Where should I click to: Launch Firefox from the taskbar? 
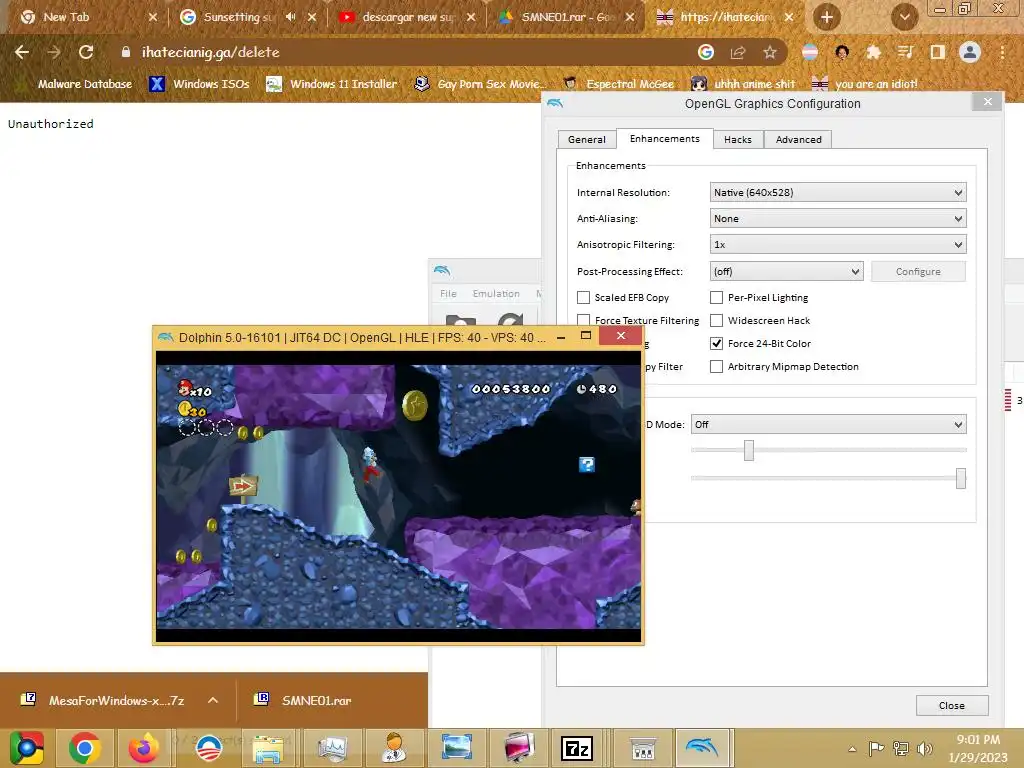(x=144, y=748)
